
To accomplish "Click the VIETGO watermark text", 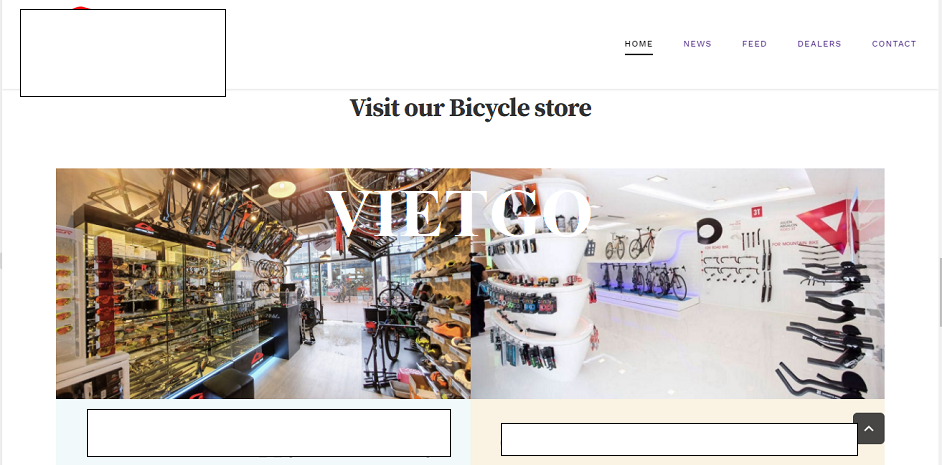I will click(x=460, y=213).
